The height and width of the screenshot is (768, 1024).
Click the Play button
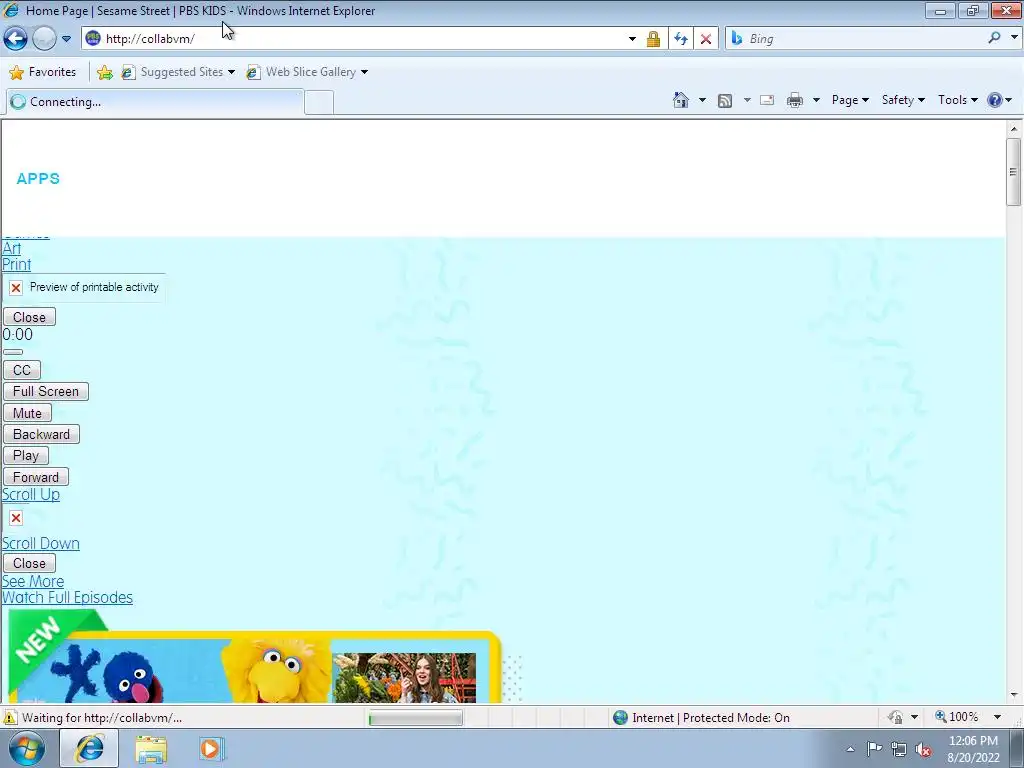[x=25, y=455]
